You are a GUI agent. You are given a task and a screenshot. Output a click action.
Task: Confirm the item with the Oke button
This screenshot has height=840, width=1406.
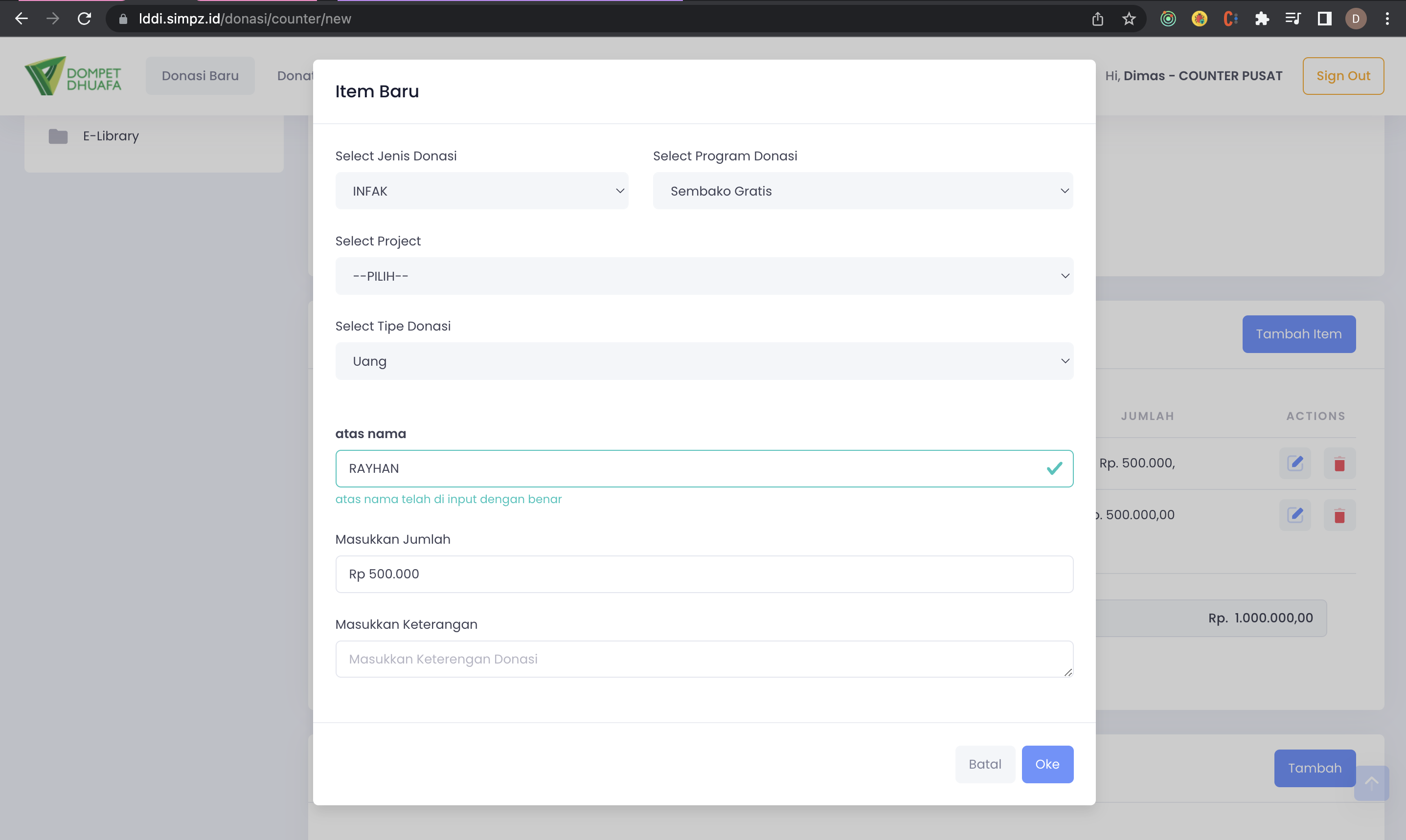(1047, 764)
